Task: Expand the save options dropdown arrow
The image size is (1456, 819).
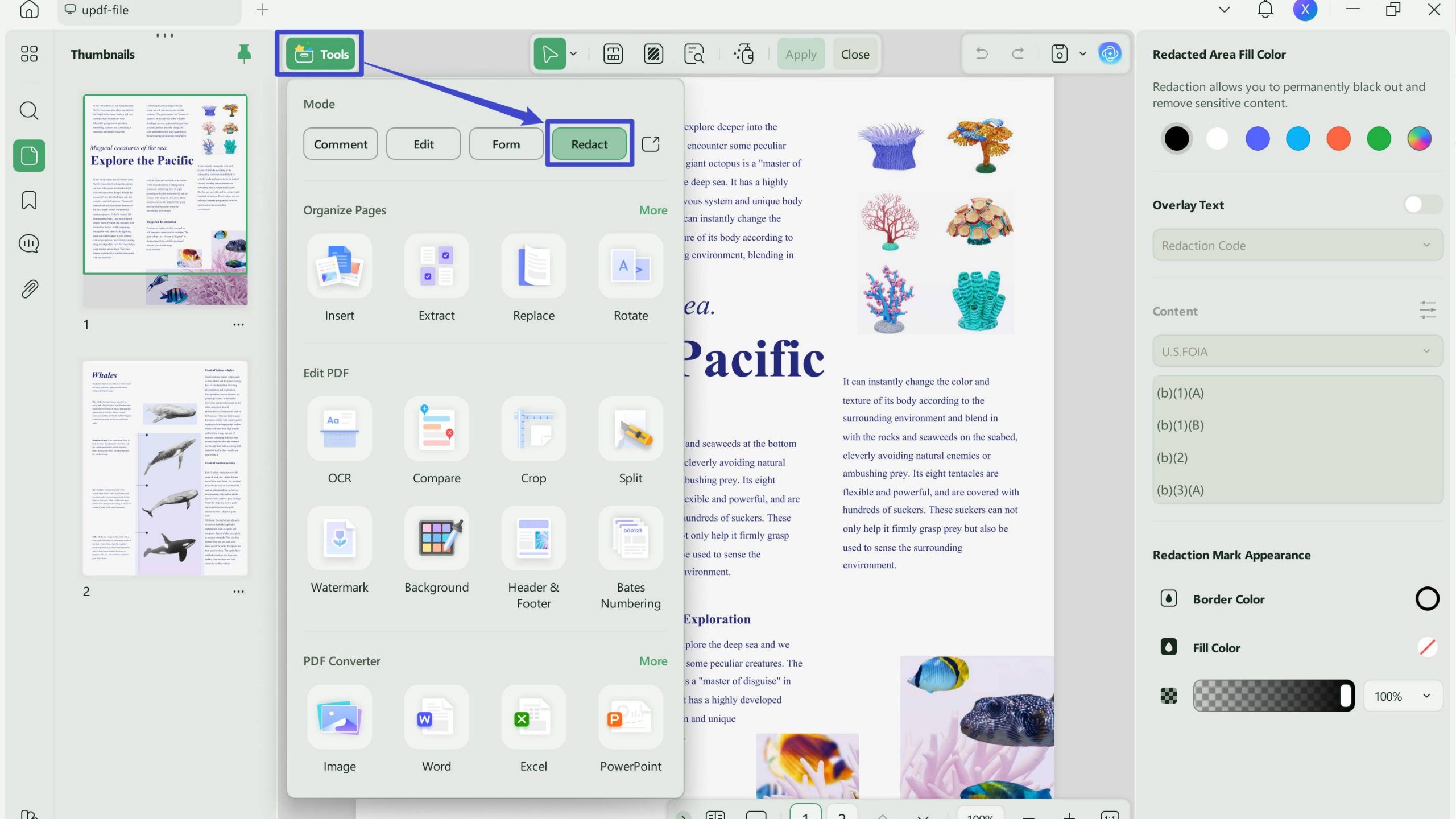Action: [x=1082, y=53]
